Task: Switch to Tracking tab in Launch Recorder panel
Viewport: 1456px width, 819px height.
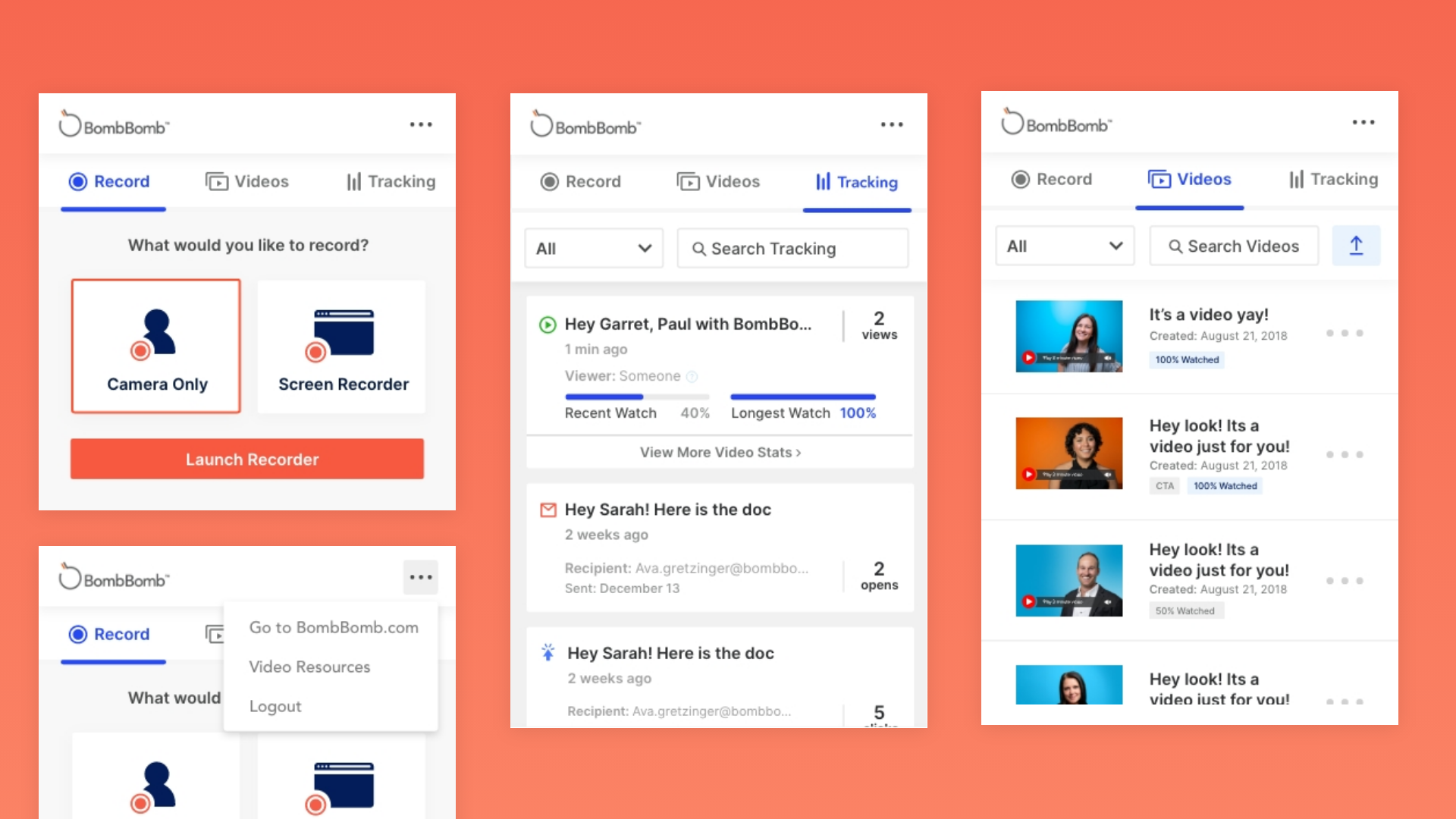Action: pos(391,182)
